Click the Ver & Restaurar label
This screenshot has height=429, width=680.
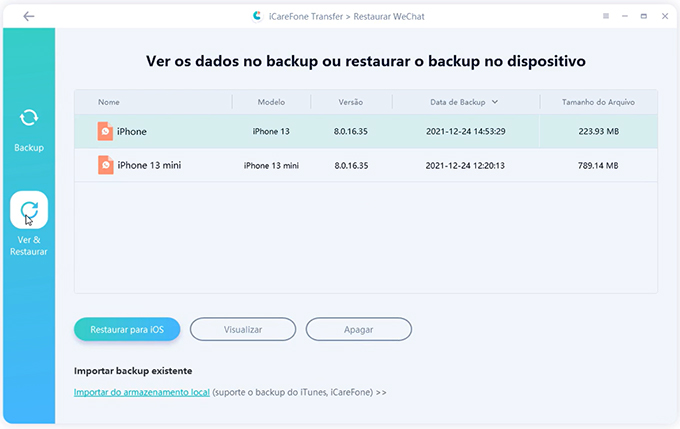coord(29,246)
